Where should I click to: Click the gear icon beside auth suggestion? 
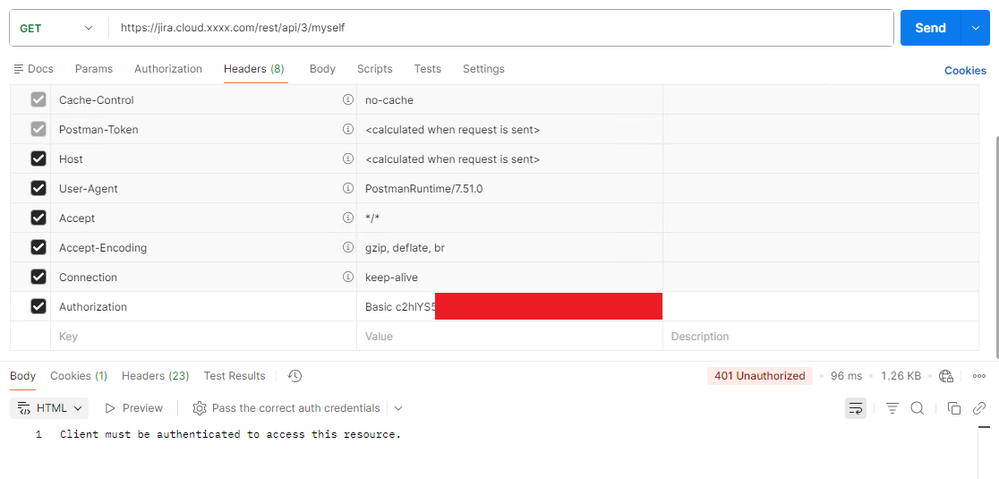pyautogui.click(x=199, y=408)
